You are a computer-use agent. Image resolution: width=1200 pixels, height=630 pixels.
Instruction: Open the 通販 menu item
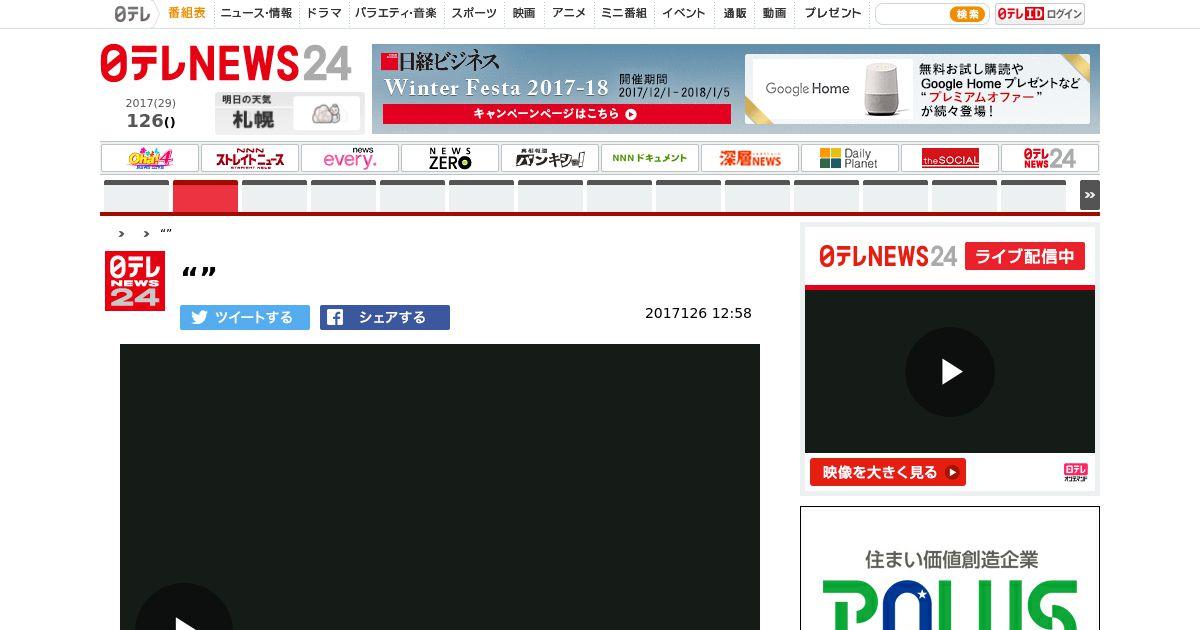coord(735,14)
